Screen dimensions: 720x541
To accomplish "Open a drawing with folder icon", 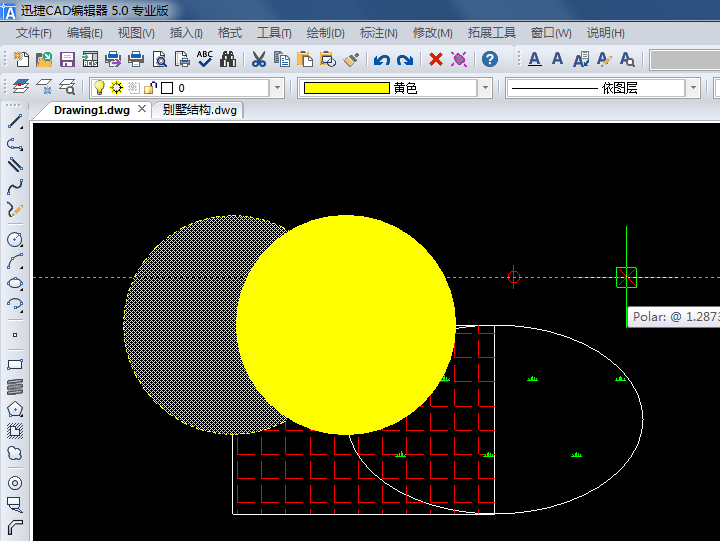I will [44, 59].
